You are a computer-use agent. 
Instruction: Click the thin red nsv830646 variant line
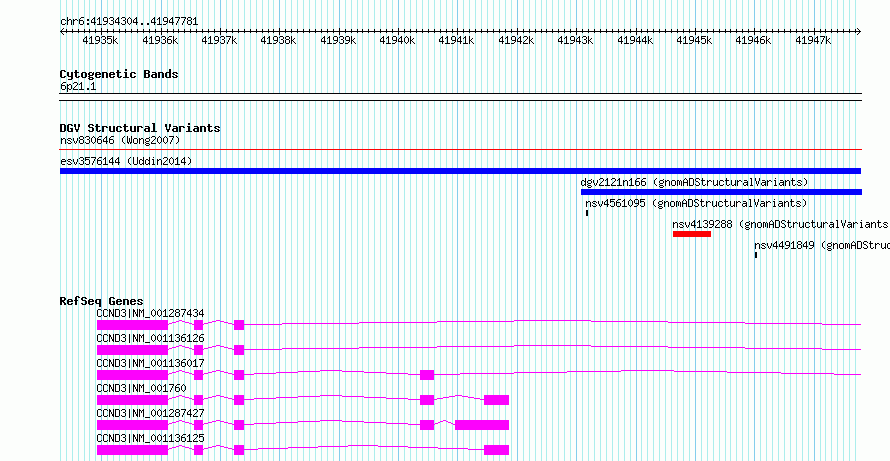(x=460, y=150)
